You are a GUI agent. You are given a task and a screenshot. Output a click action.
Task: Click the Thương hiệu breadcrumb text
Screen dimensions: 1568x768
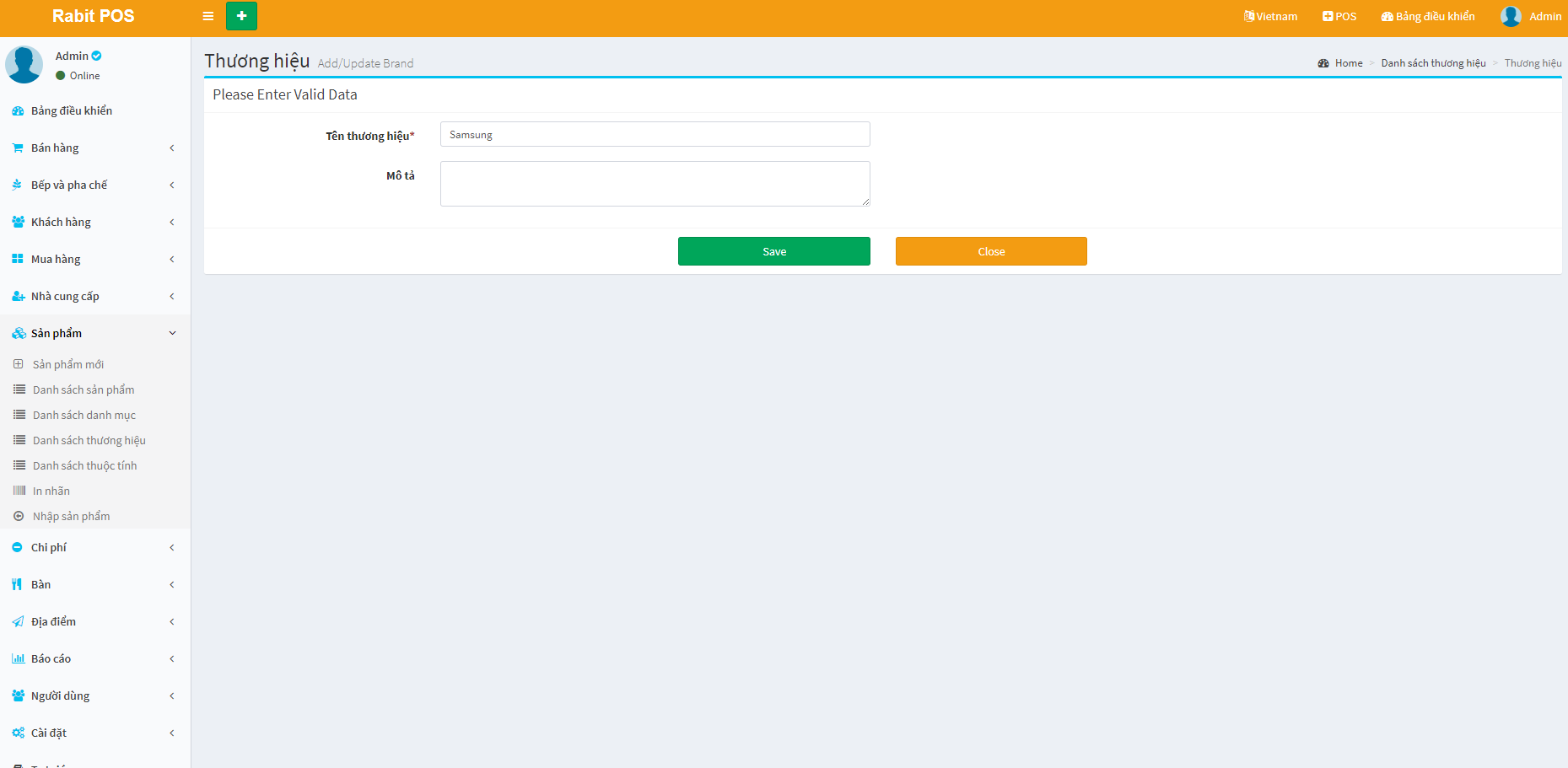coord(1533,63)
